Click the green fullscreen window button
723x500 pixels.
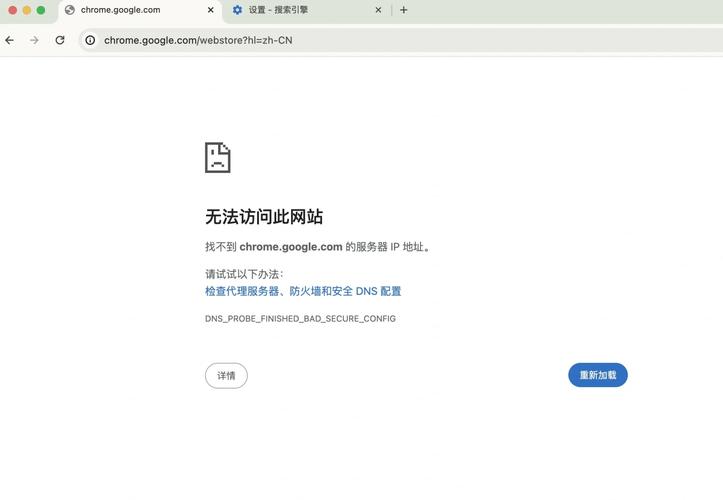(41, 10)
